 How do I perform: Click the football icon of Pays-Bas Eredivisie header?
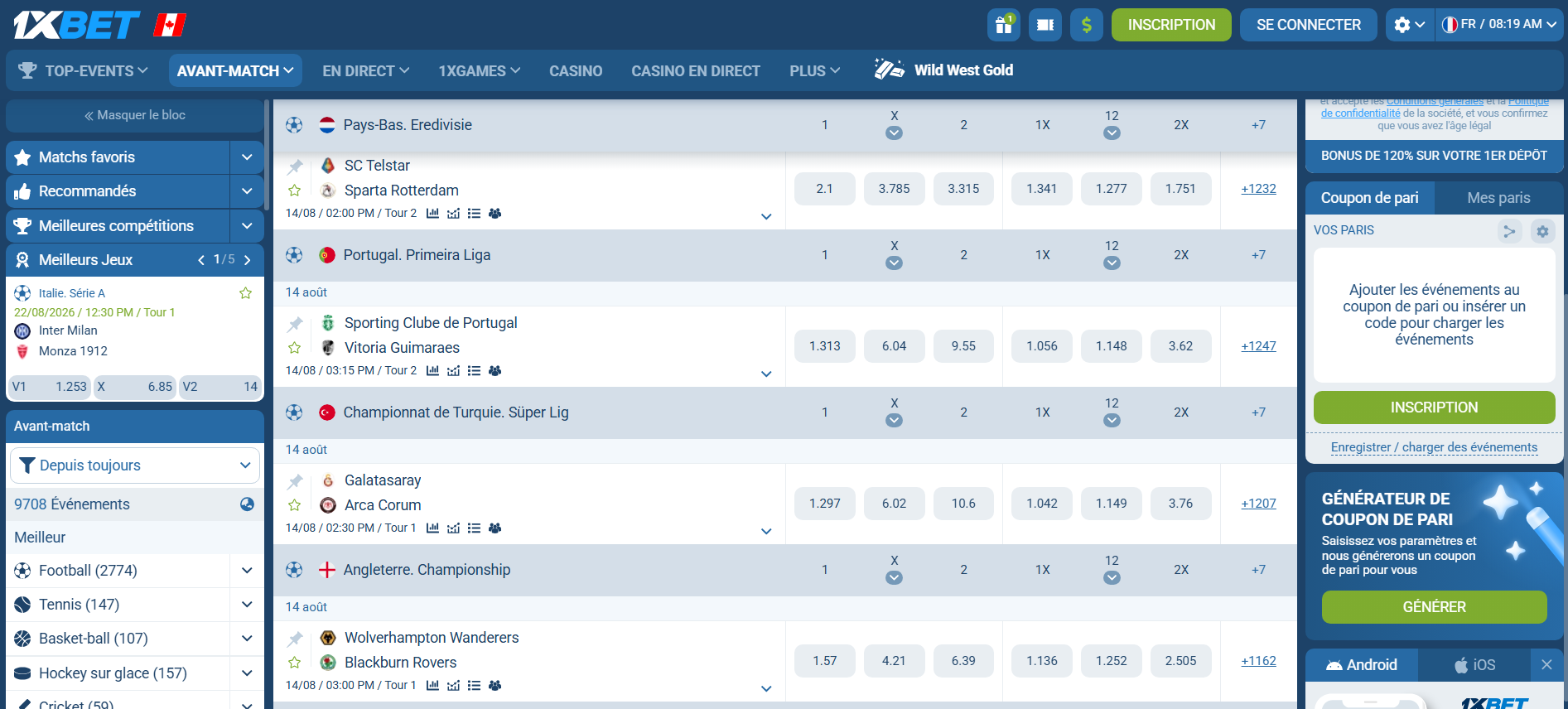pos(294,125)
